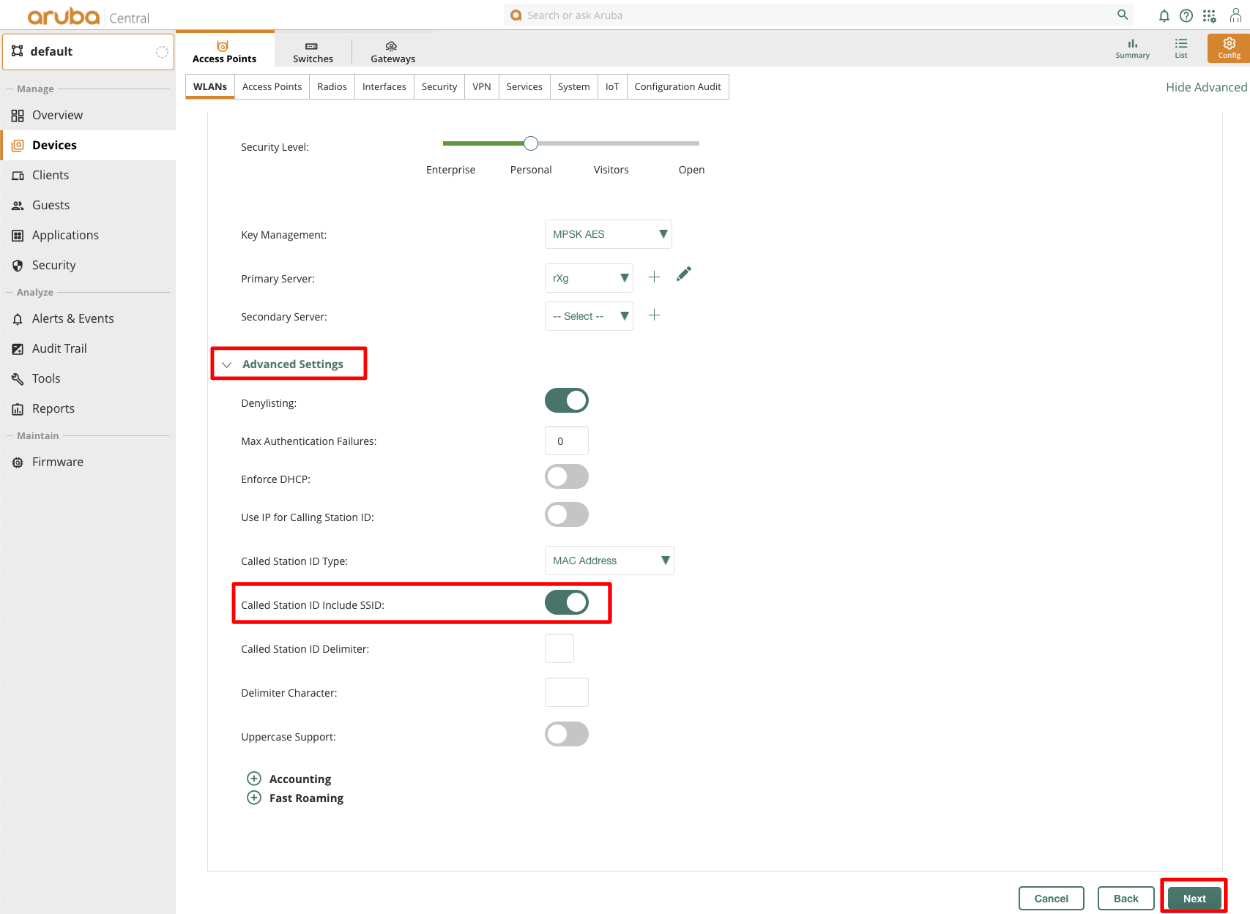Click the pencil icon to edit Primary Server
This screenshot has width=1250, height=914.
(x=684, y=274)
